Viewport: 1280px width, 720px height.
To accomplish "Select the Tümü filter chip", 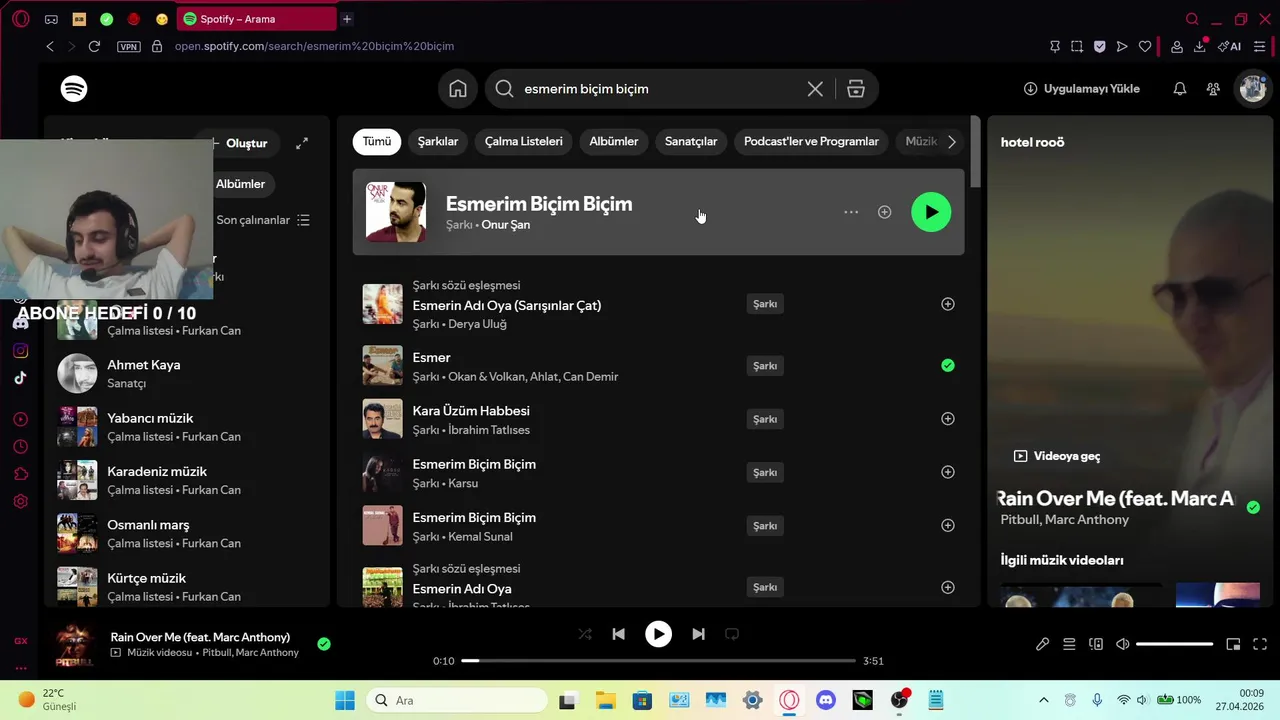I will [377, 142].
